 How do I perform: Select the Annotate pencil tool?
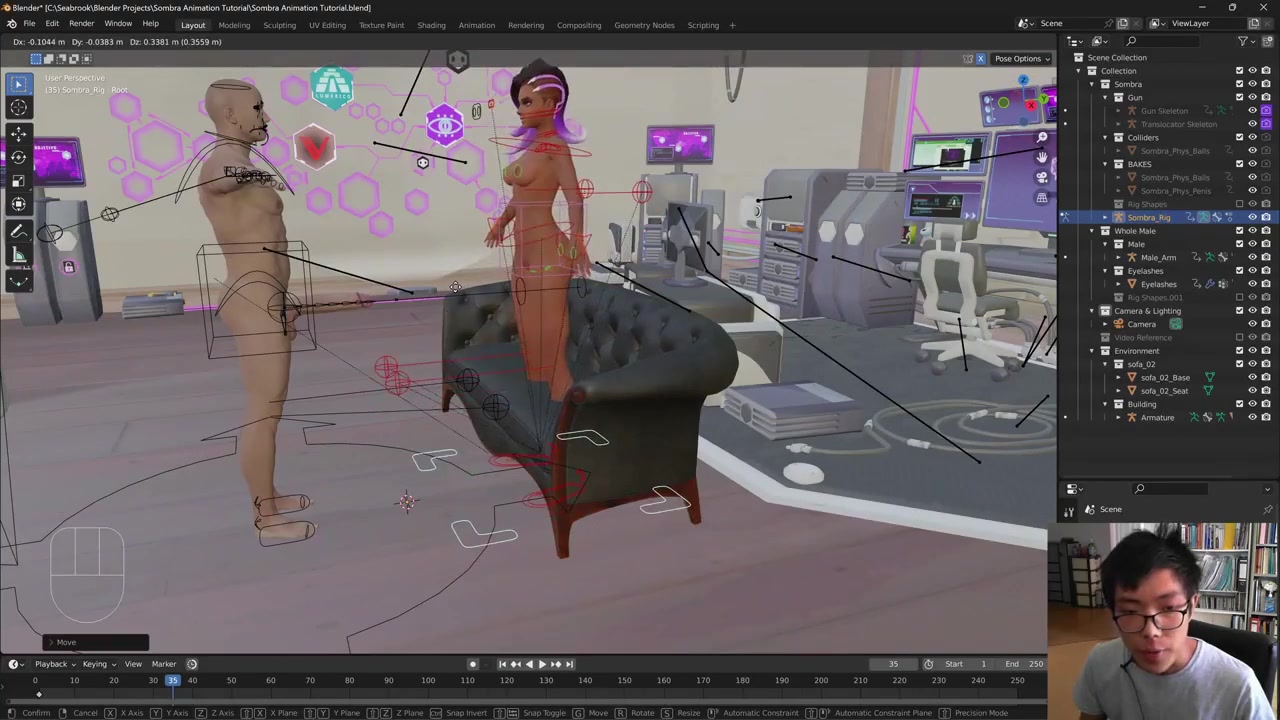(x=18, y=231)
